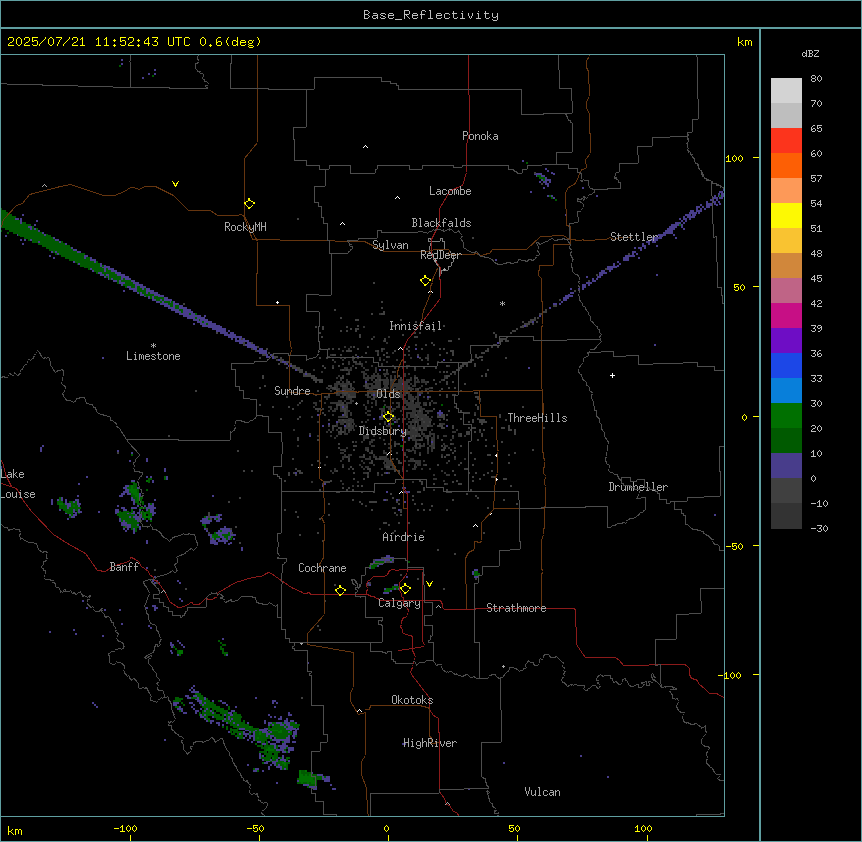Image resolution: width=862 pixels, height=842 pixels.
Task: Click the Okotoks town label
Action: coord(412,700)
